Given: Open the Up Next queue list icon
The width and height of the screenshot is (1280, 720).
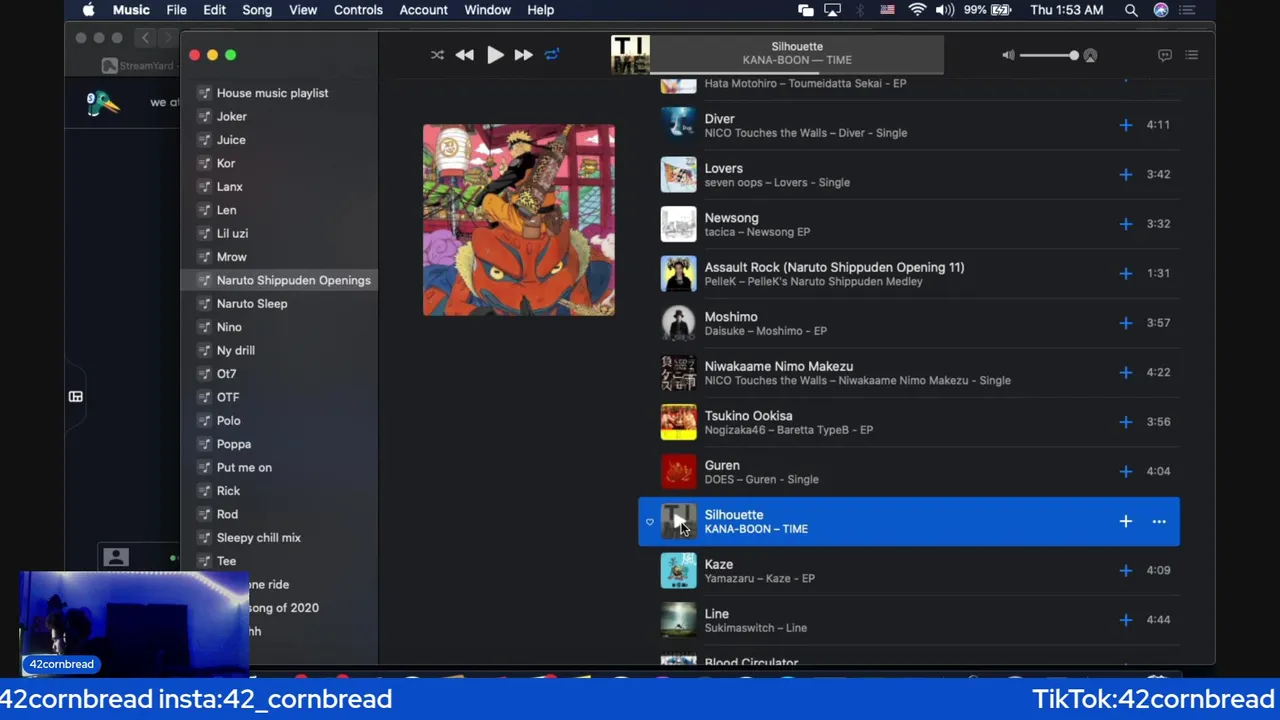Looking at the screenshot, I should point(1191,55).
